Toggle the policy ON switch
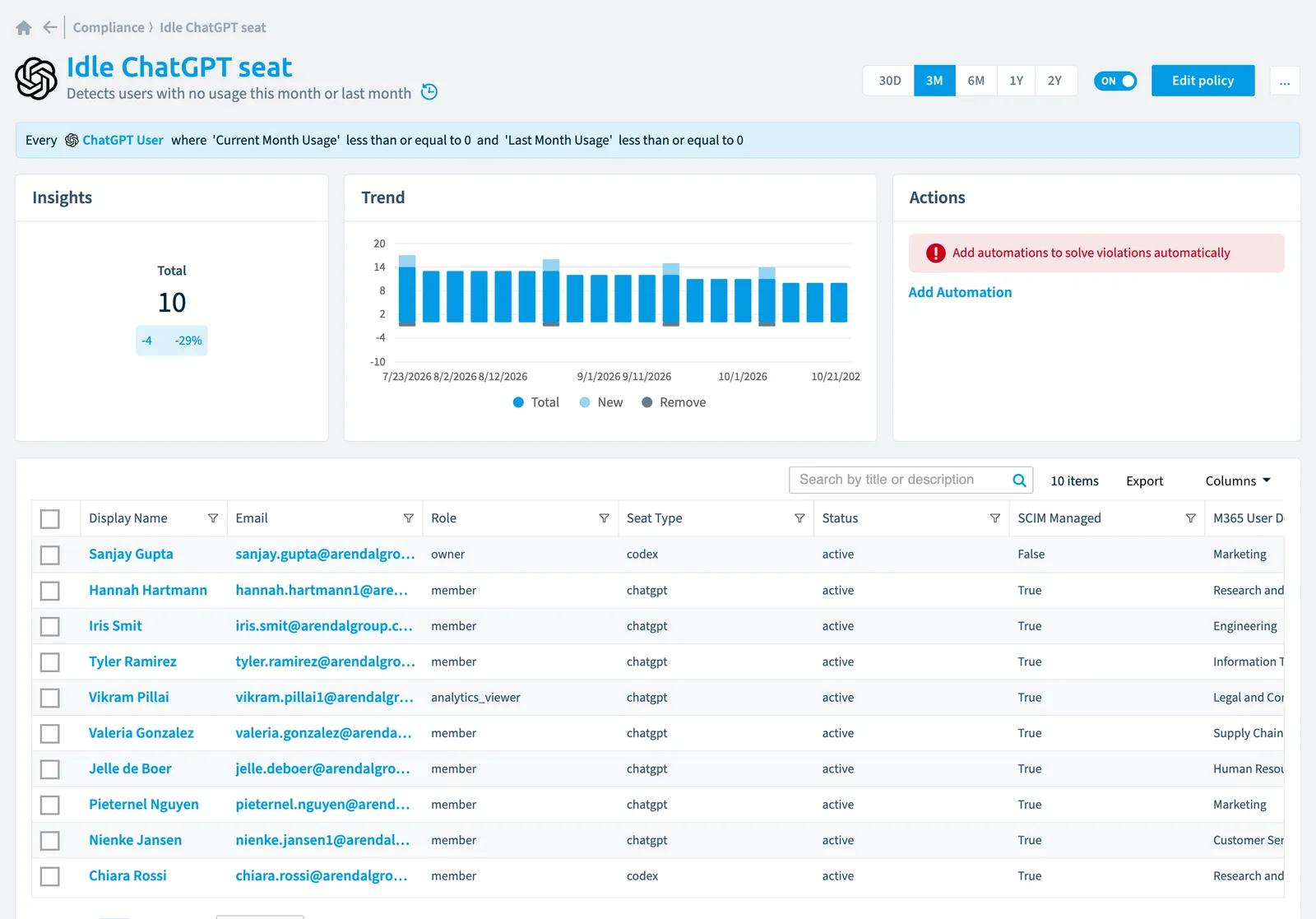Viewport: 1316px width, 919px height. click(x=1115, y=81)
